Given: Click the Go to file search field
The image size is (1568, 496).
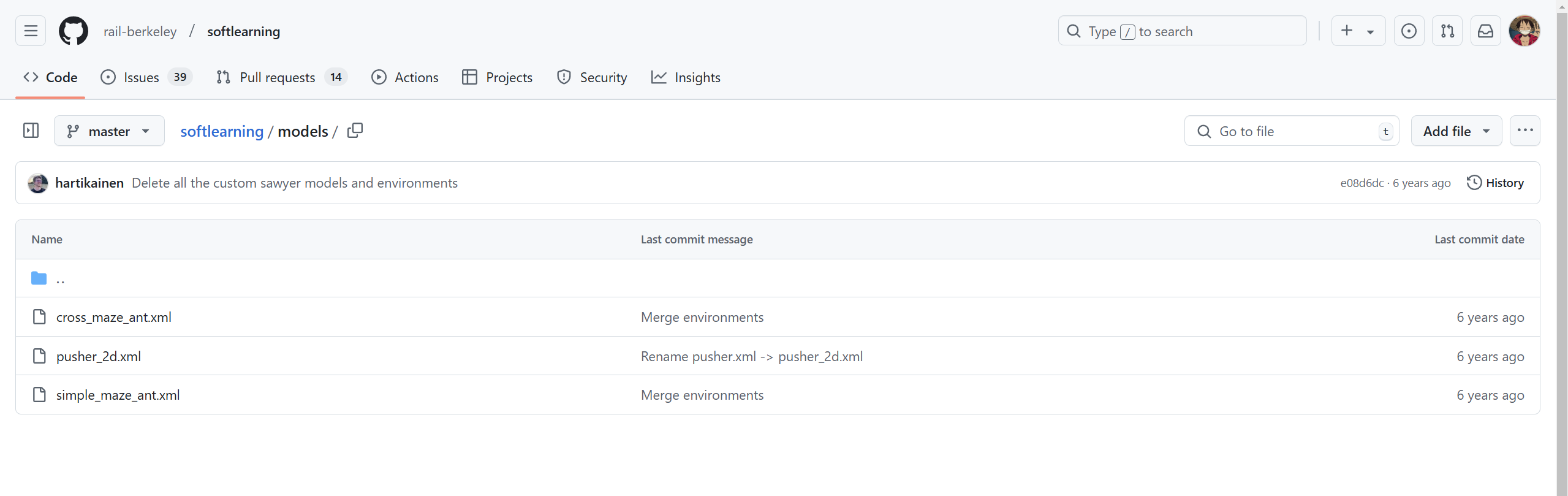Looking at the screenshot, I should click(x=1293, y=131).
